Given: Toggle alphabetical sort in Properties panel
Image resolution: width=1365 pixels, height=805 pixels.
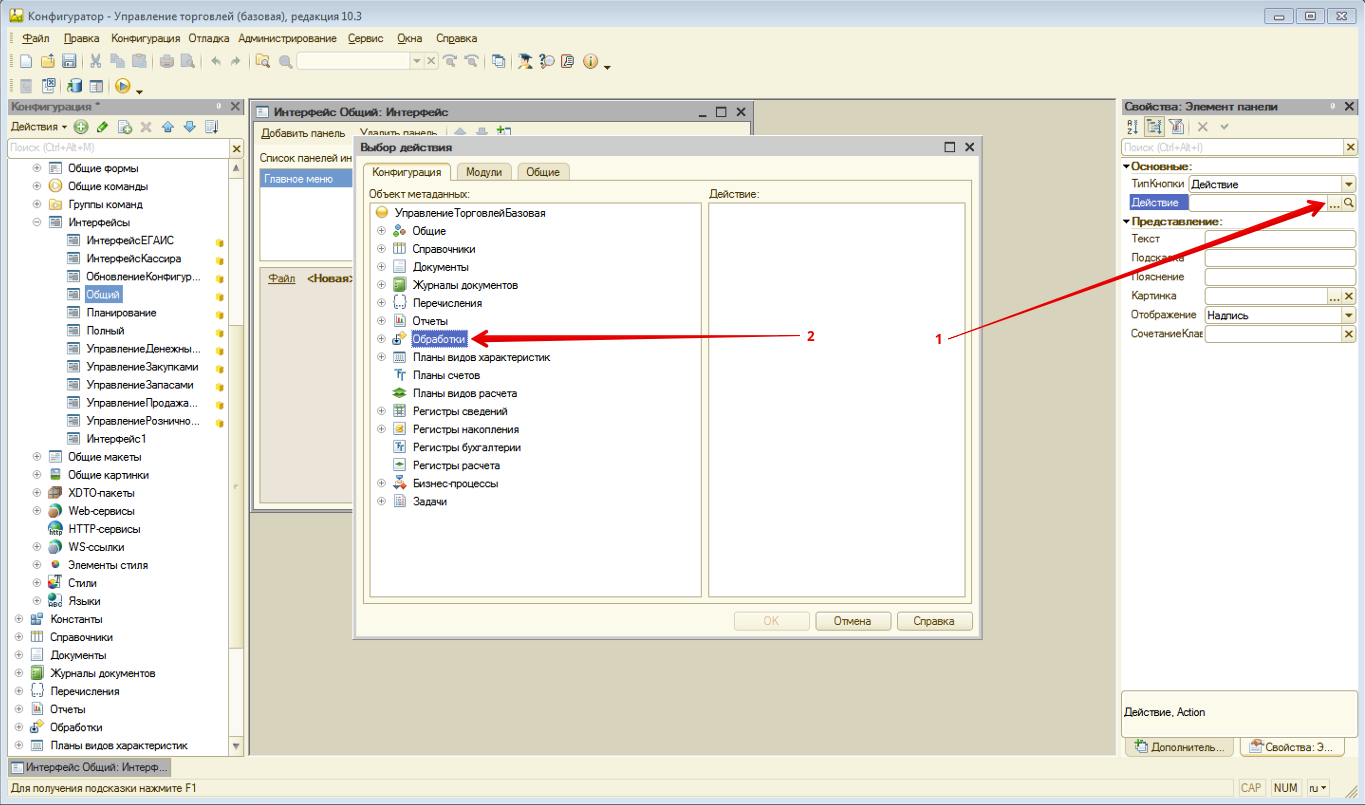Looking at the screenshot, I should coord(1132,127).
